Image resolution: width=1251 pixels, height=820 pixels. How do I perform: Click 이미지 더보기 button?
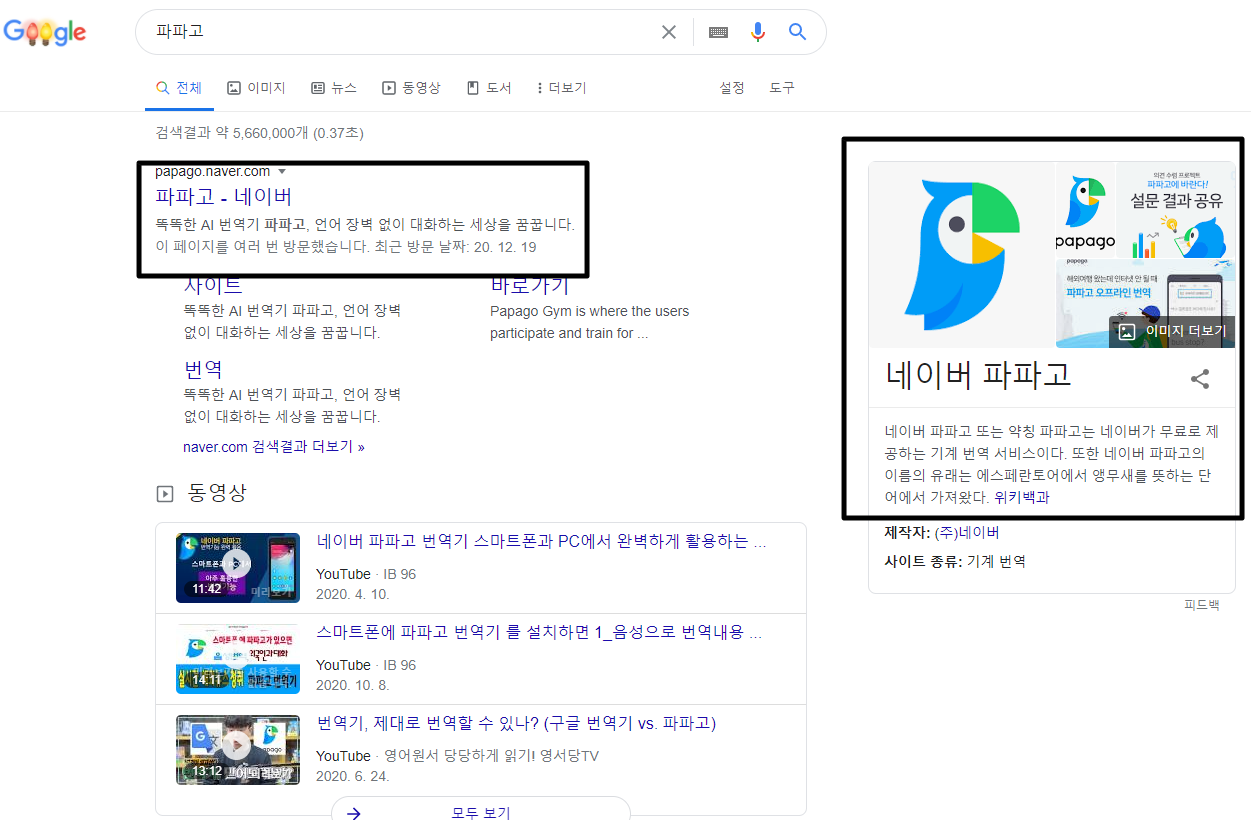coord(1172,331)
